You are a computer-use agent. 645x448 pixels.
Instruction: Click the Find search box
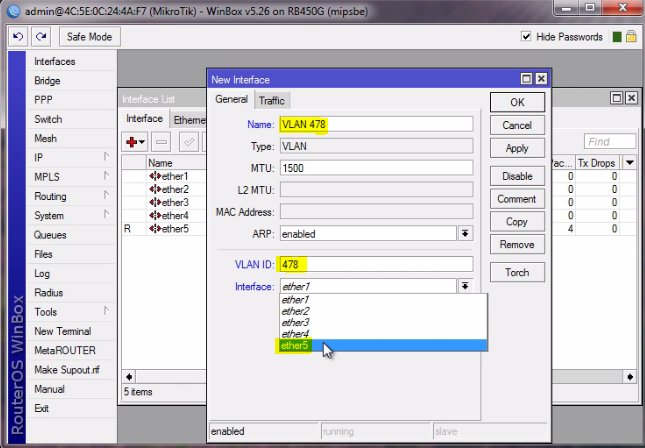pos(610,142)
